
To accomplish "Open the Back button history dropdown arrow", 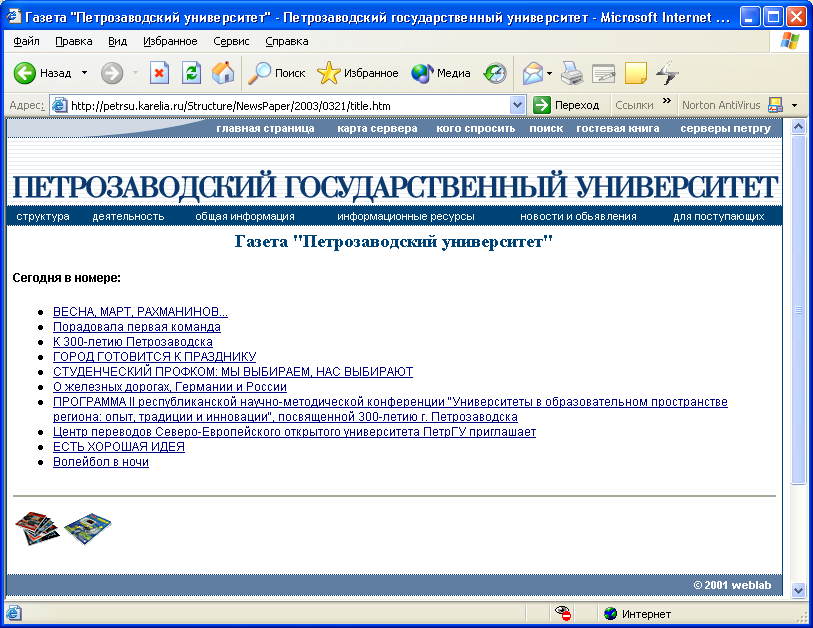I will (x=85, y=73).
